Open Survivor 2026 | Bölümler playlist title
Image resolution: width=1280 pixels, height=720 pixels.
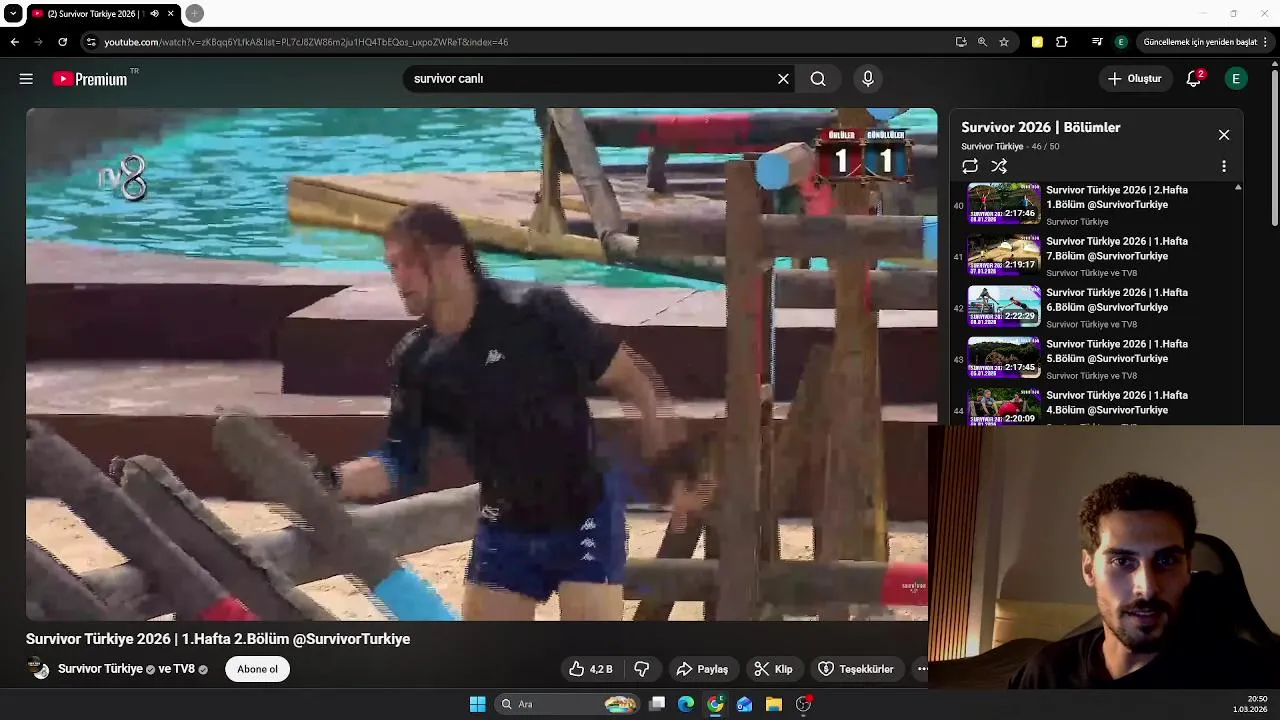coord(1040,127)
